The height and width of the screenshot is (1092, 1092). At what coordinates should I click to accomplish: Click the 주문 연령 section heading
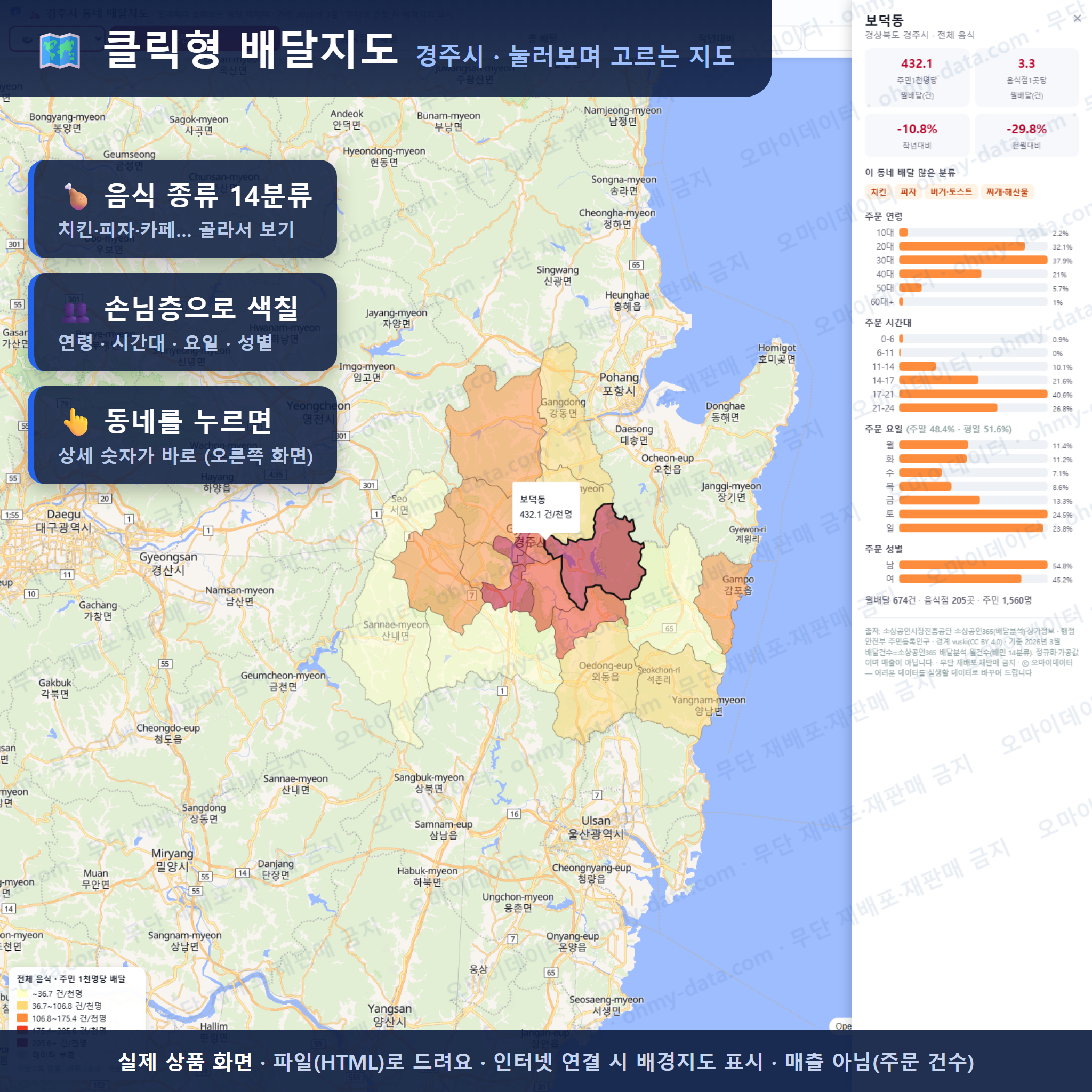click(884, 216)
